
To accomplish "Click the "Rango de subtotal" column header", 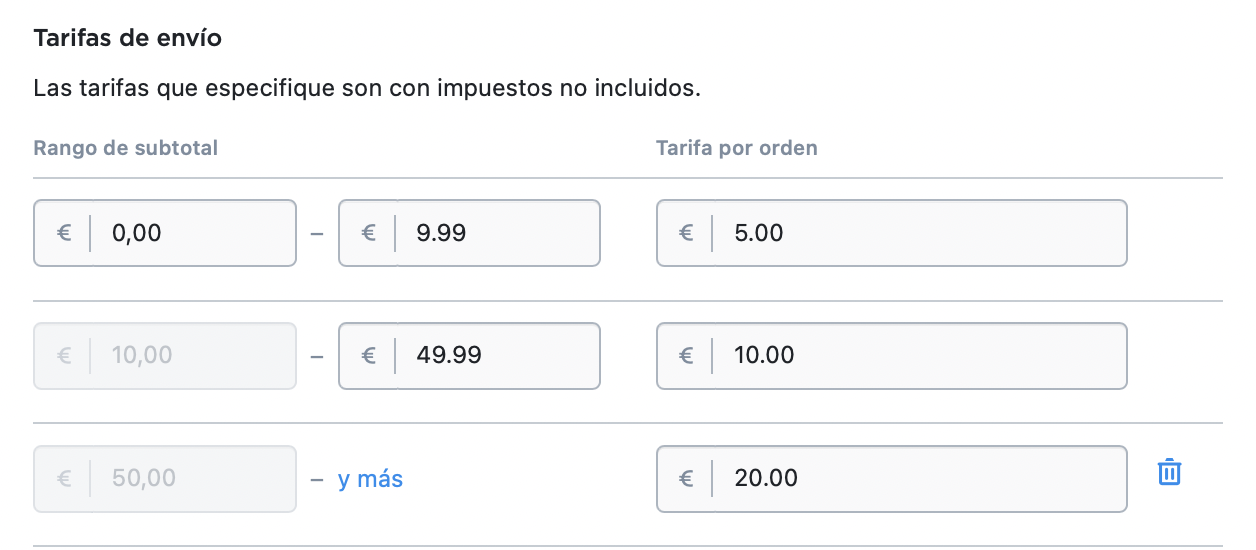I will point(126,148).
